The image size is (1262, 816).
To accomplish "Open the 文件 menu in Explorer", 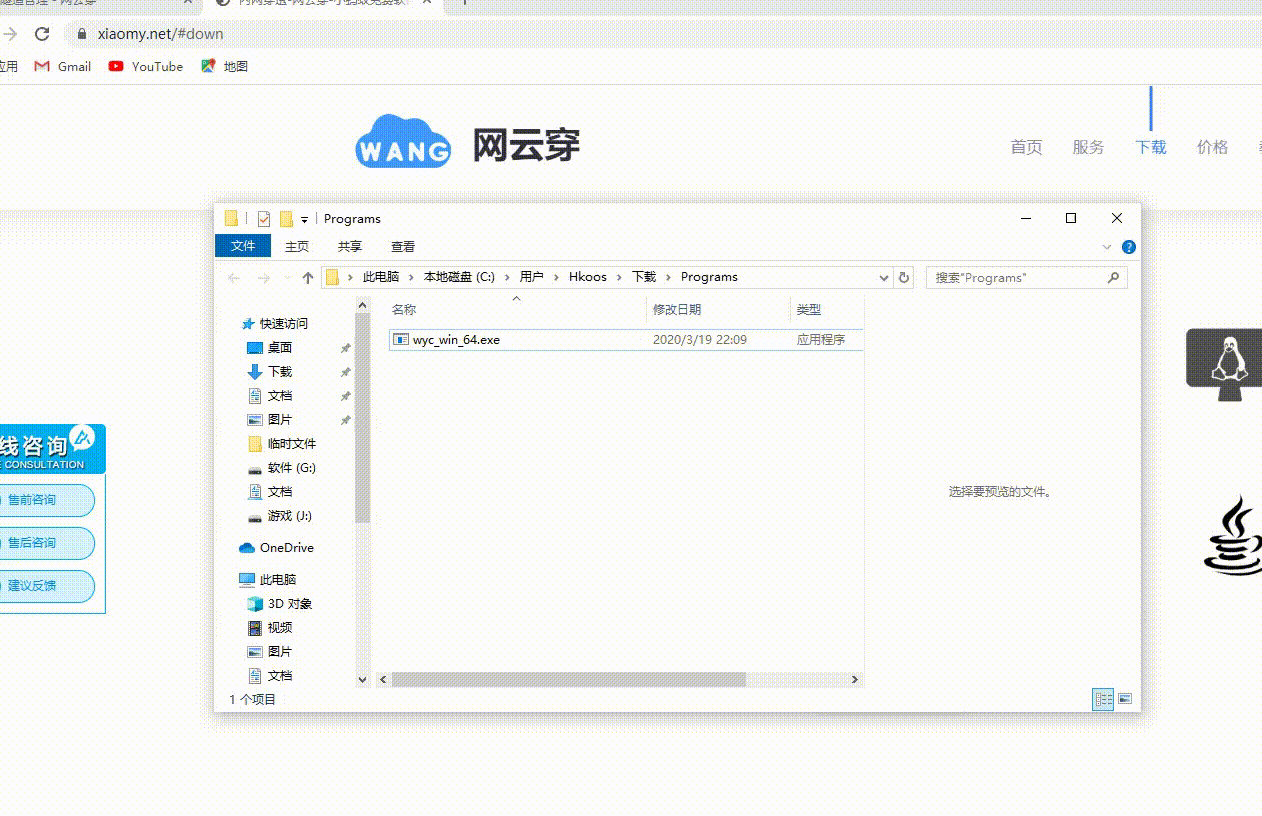I will (243, 247).
